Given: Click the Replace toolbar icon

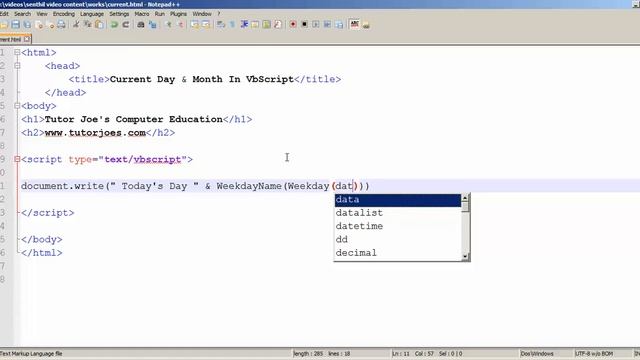Looking at the screenshot, I should pyautogui.click(x=152, y=24).
